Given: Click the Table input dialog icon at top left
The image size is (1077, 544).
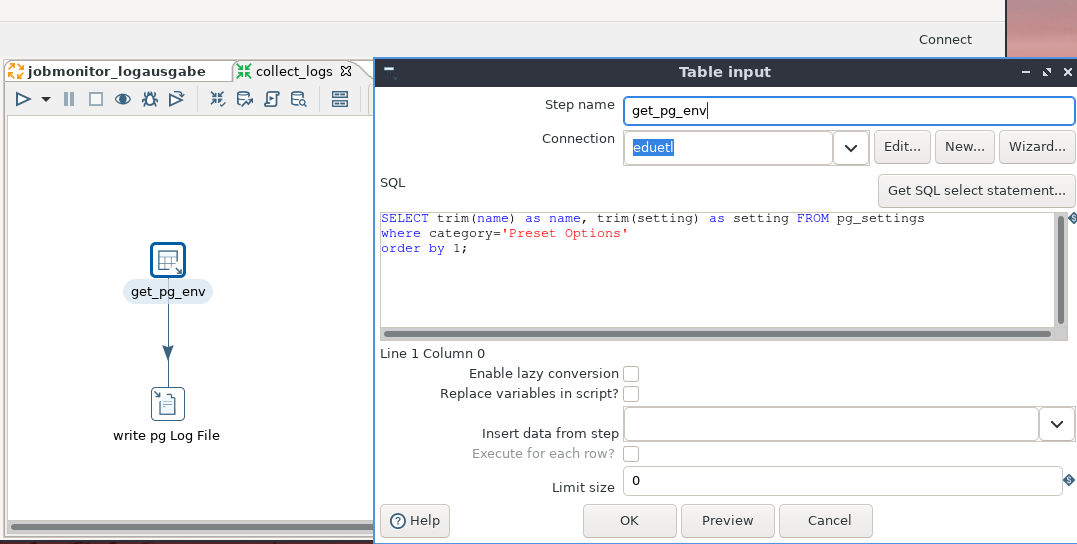Looking at the screenshot, I should (x=389, y=72).
